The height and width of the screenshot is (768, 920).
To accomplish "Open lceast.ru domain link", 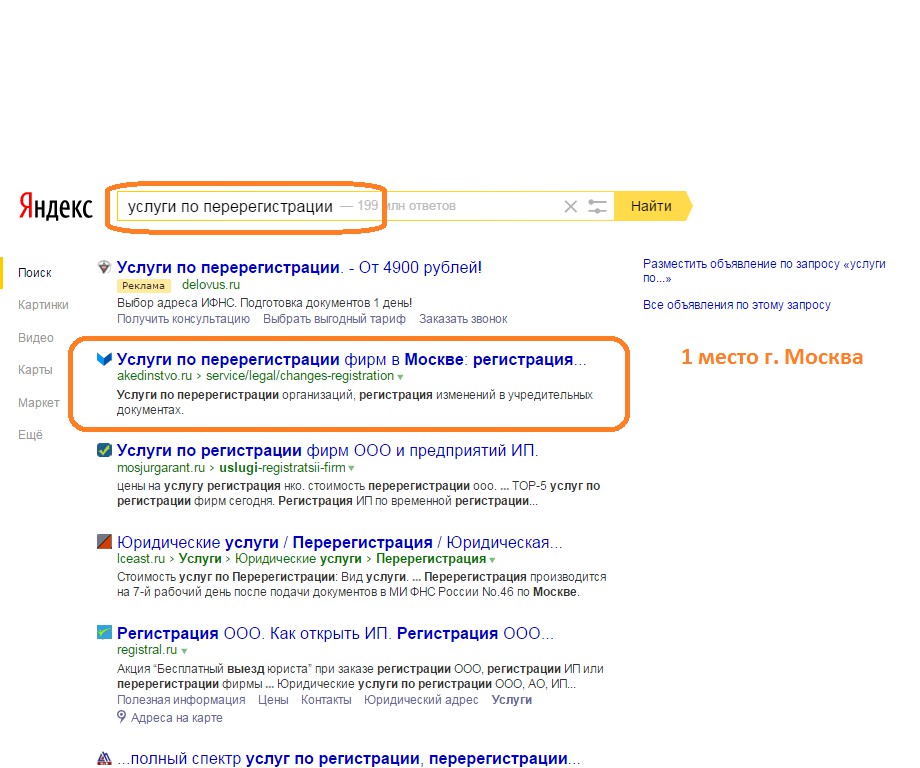I will 141,559.
